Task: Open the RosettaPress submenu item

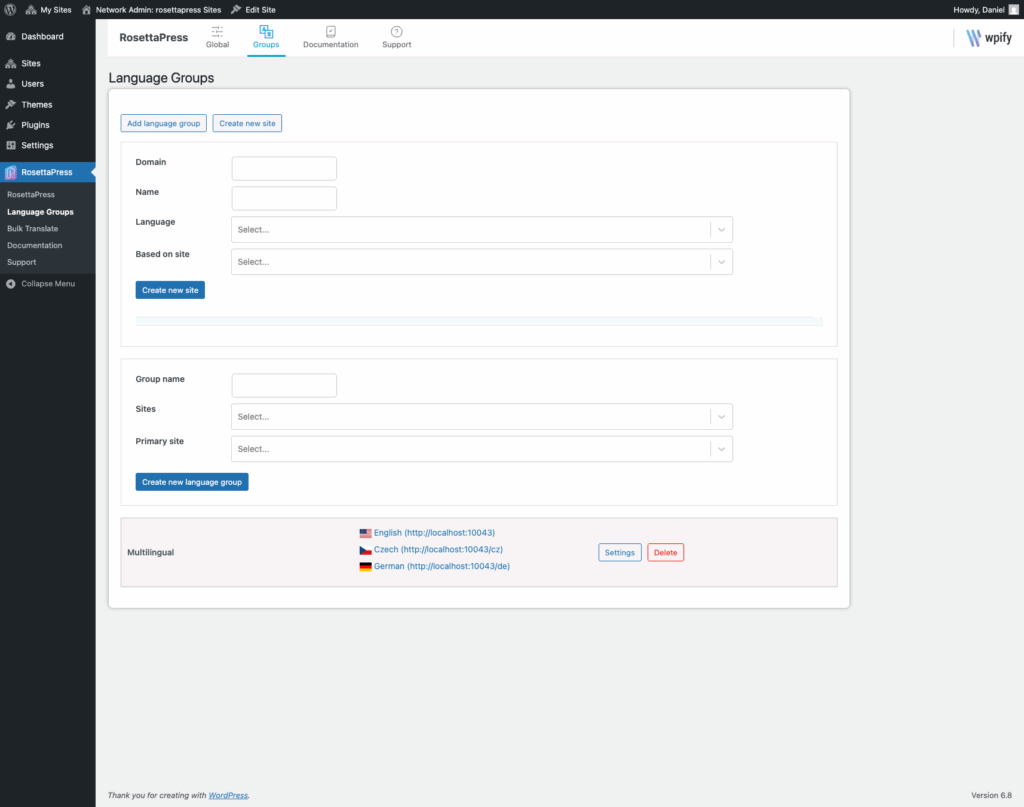Action: pos(31,195)
